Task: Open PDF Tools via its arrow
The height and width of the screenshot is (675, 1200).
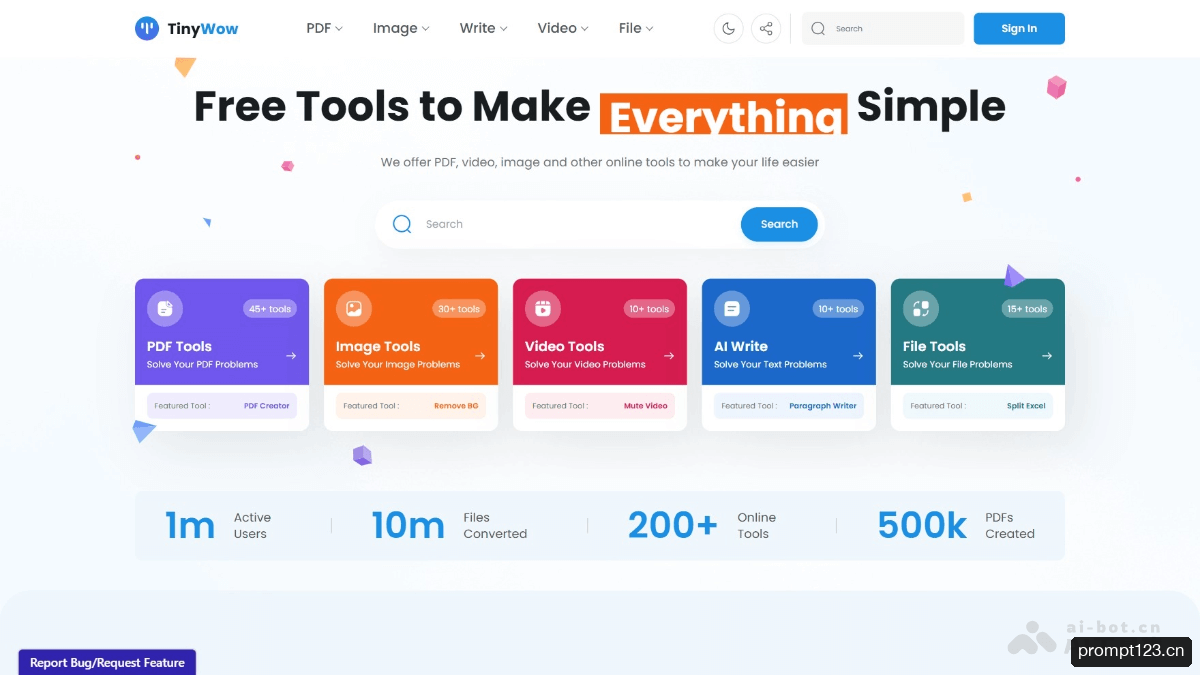Action: pos(291,355)
